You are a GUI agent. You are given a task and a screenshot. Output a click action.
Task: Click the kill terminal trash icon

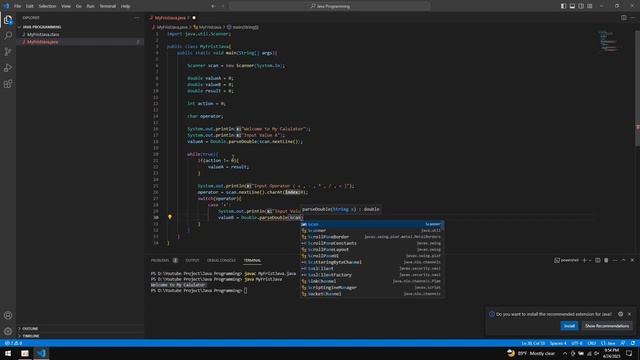click(x=606, y=260)
